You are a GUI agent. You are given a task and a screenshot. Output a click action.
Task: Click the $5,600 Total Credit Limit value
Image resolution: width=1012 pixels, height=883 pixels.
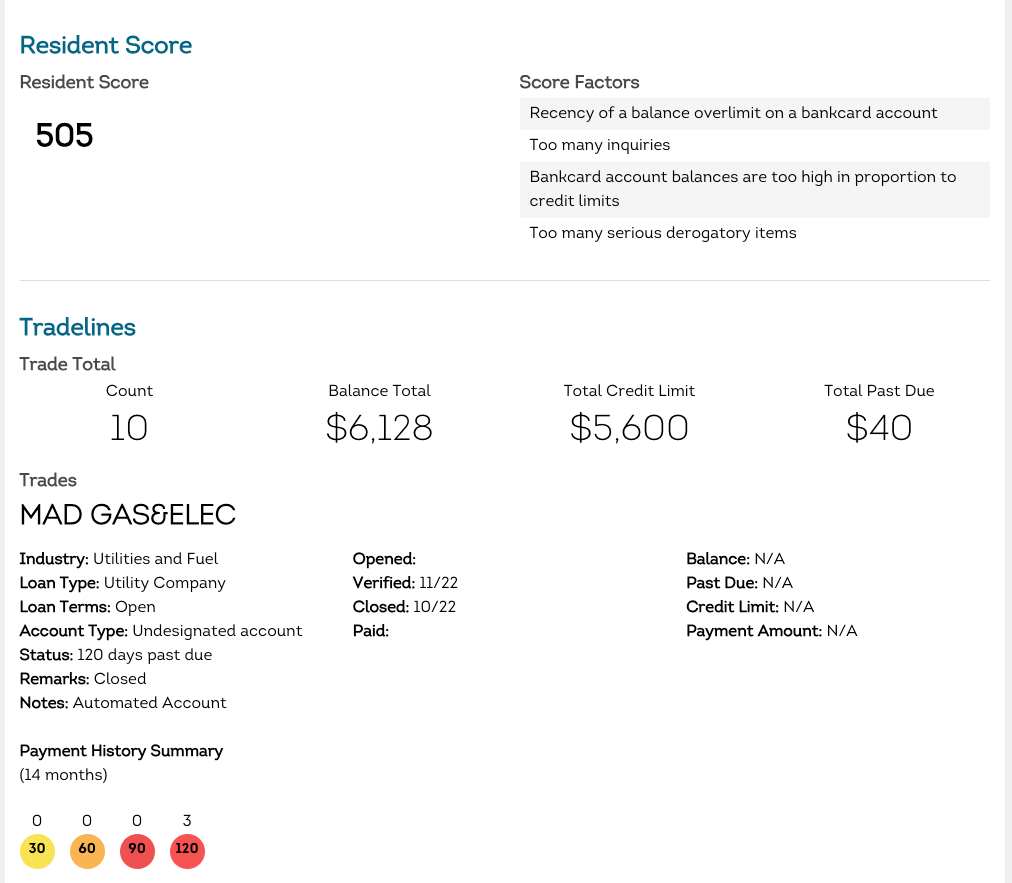point(629,428)
